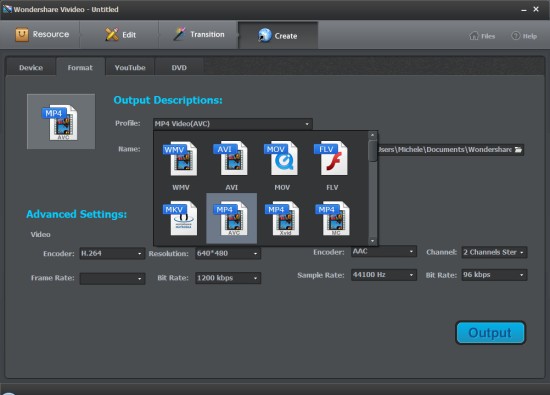Click the format list scrollbar thumb

pyautogui.click(x=373, y=151)
